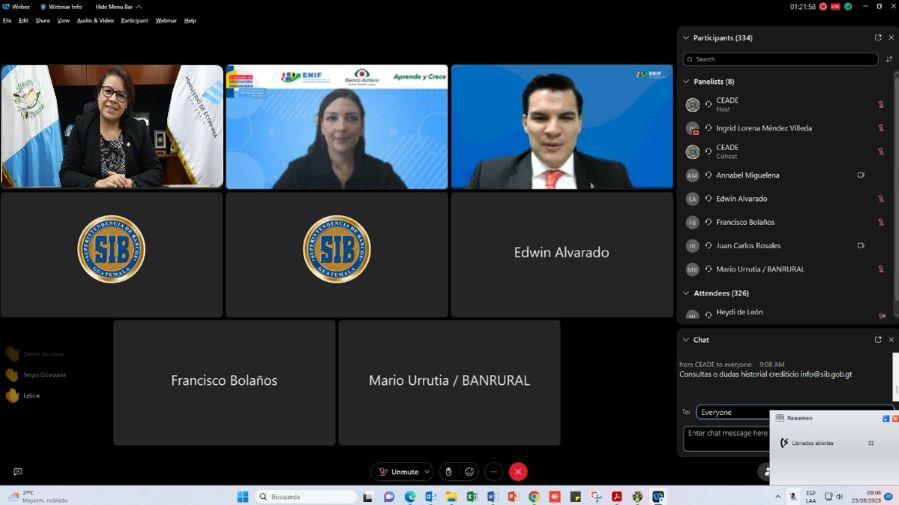Click Hide Menu Bar

118,7
